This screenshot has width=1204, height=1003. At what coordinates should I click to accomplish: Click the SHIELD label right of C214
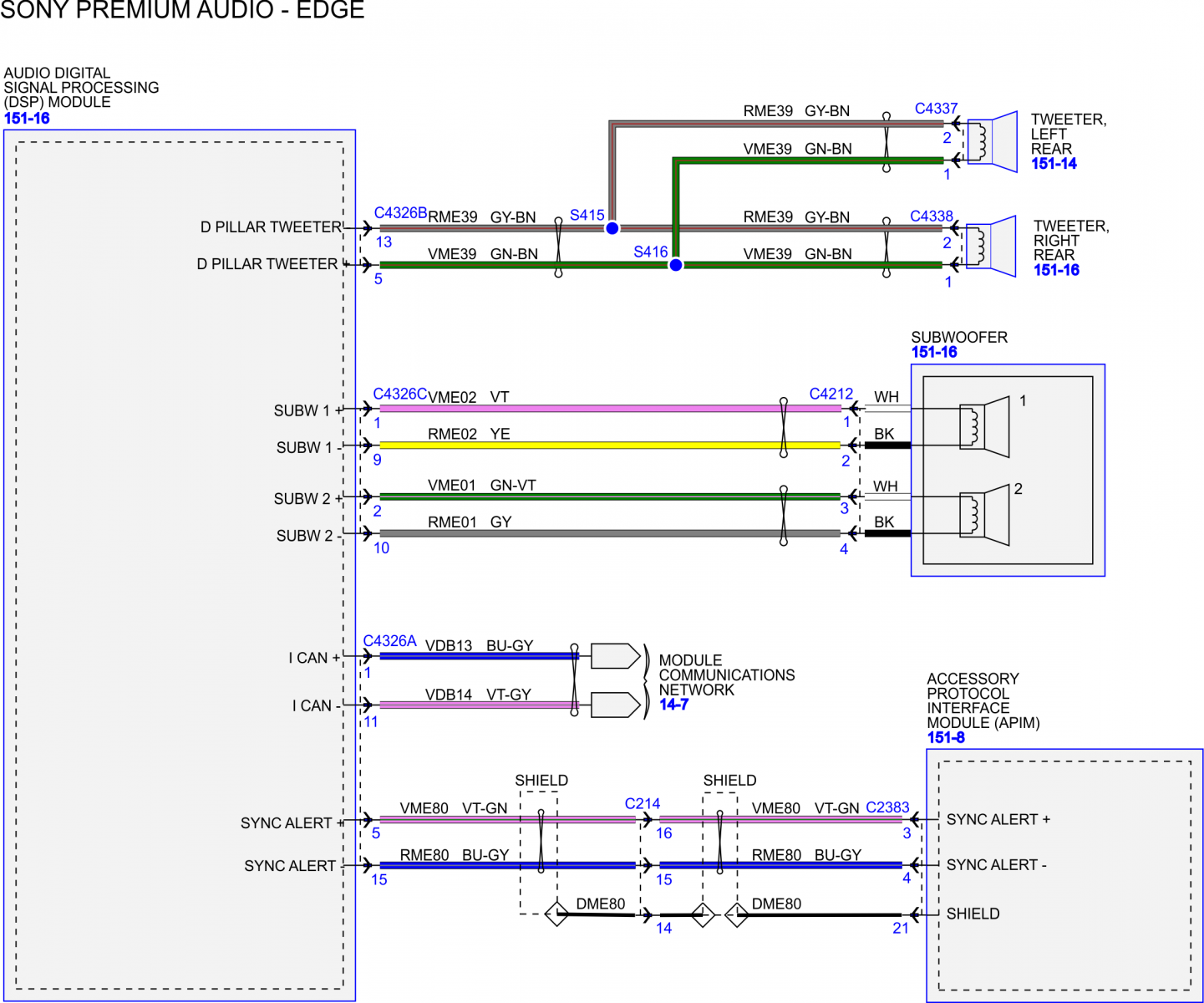[x=729, y=780]
